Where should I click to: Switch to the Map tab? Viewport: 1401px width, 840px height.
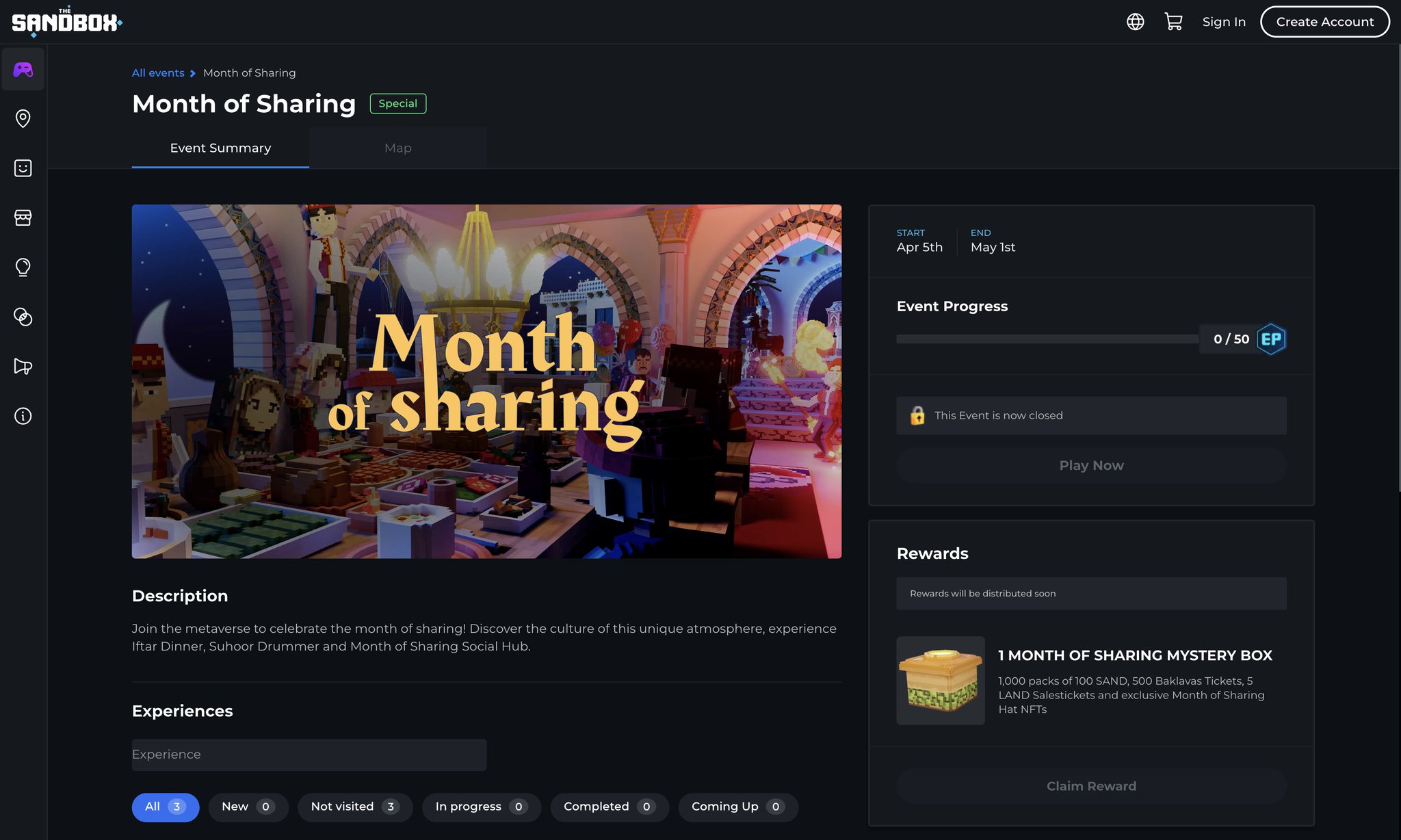pos(397,148)
